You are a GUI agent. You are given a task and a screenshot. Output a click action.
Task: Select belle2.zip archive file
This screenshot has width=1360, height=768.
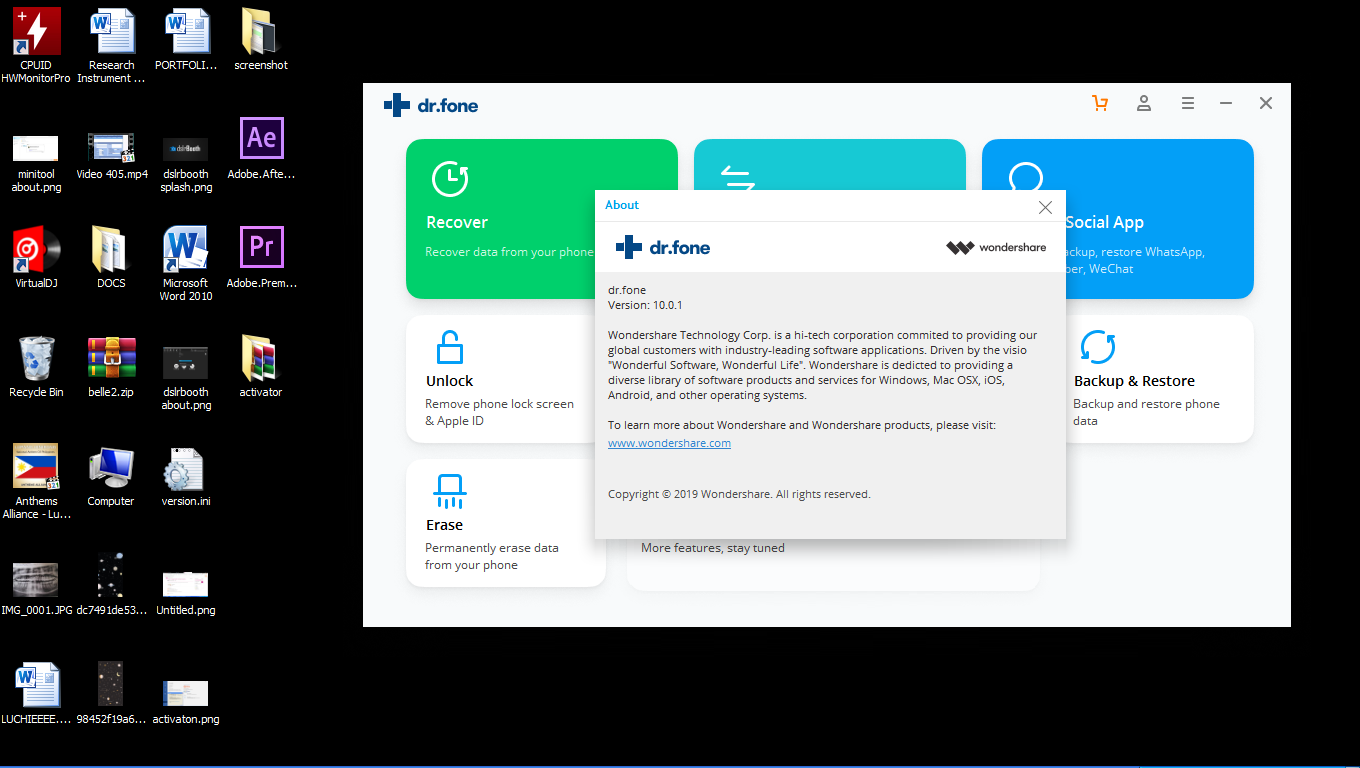111,366
